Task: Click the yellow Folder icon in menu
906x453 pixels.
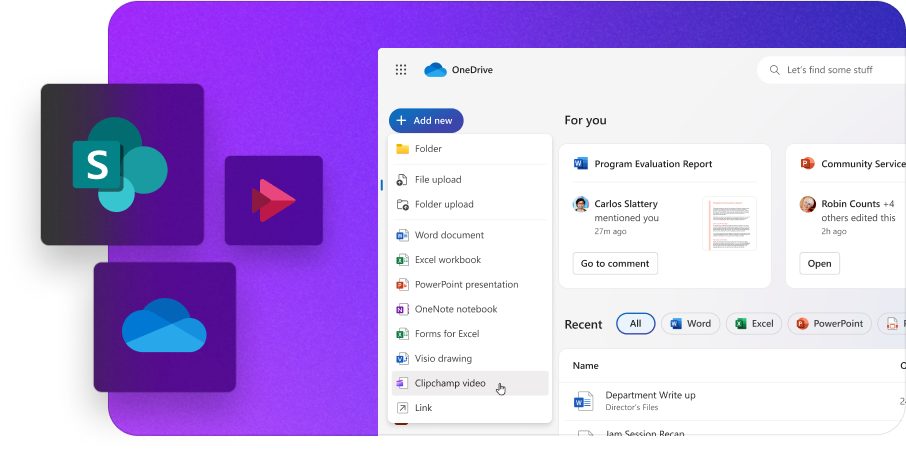Action: pyautogui.click(x=403, y=149)
